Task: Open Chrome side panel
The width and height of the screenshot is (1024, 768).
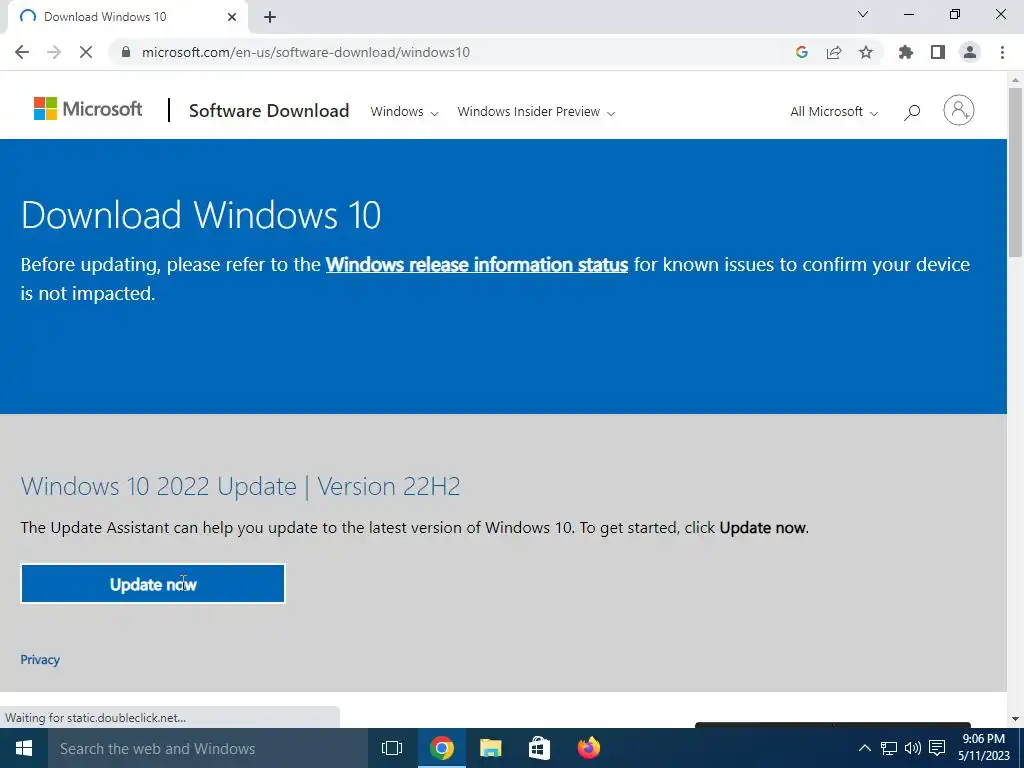Action: 938,52
